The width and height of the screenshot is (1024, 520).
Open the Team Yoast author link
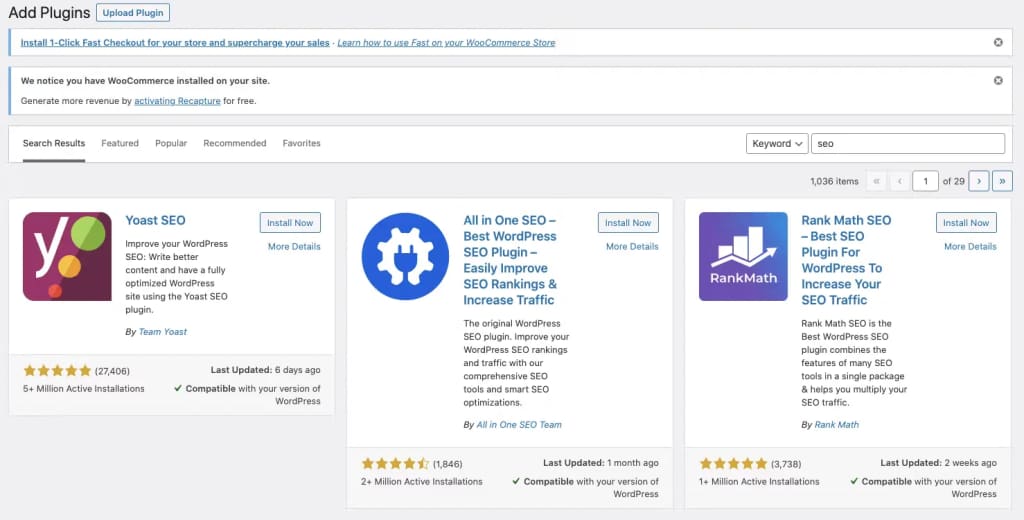(163, 332)
